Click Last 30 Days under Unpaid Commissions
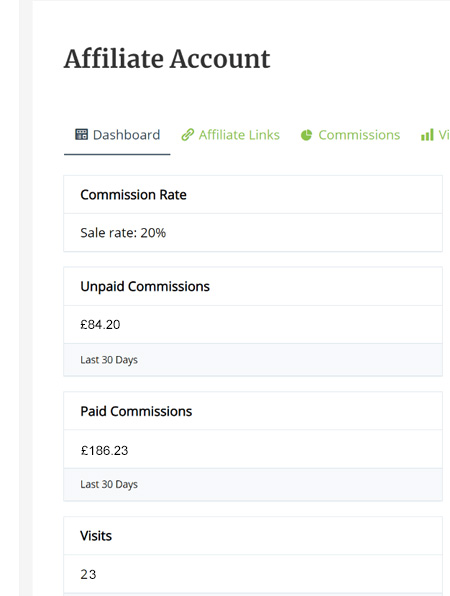Screen dimensions: 450x596 109,360
